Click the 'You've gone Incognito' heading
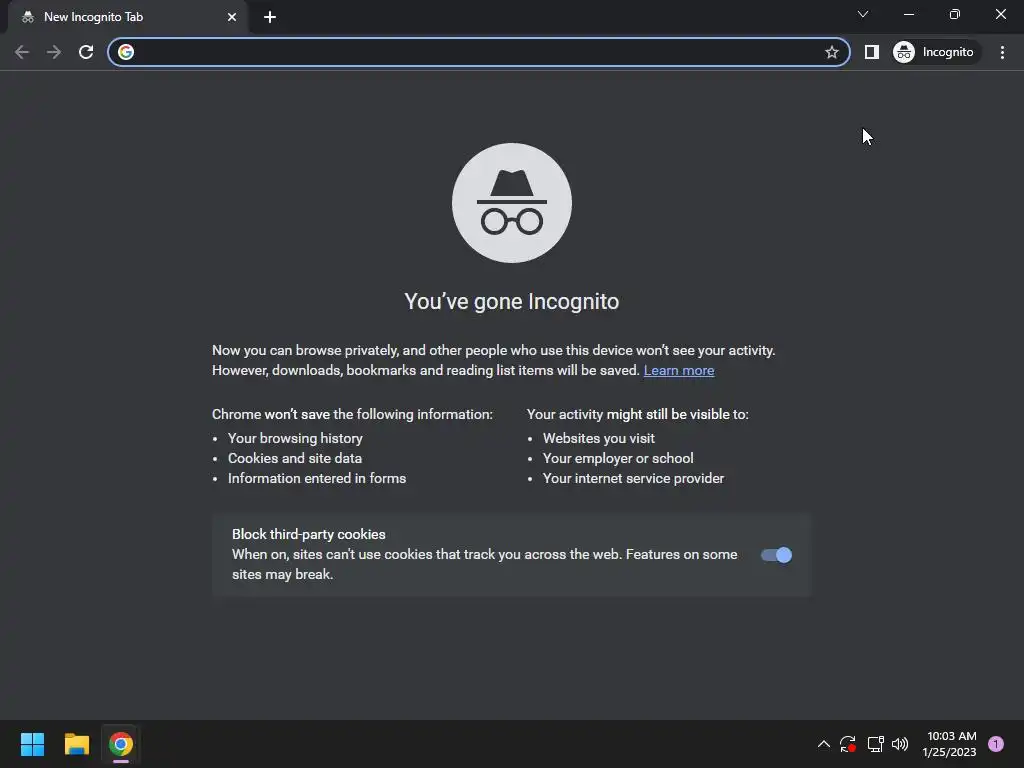The image size is (1024, 768). (512, 302)
